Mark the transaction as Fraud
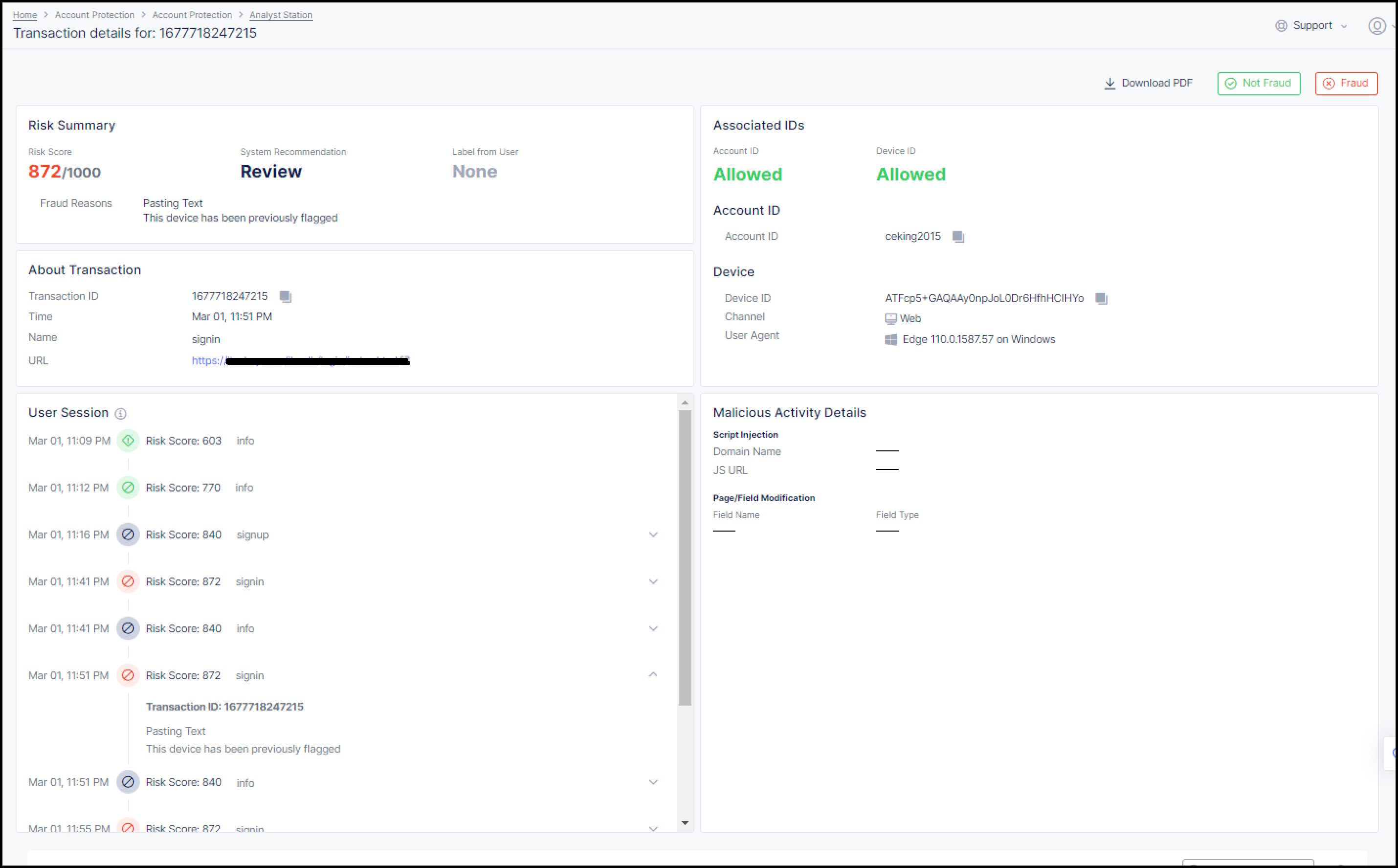1398x868 pixels. pos(1346,83)
